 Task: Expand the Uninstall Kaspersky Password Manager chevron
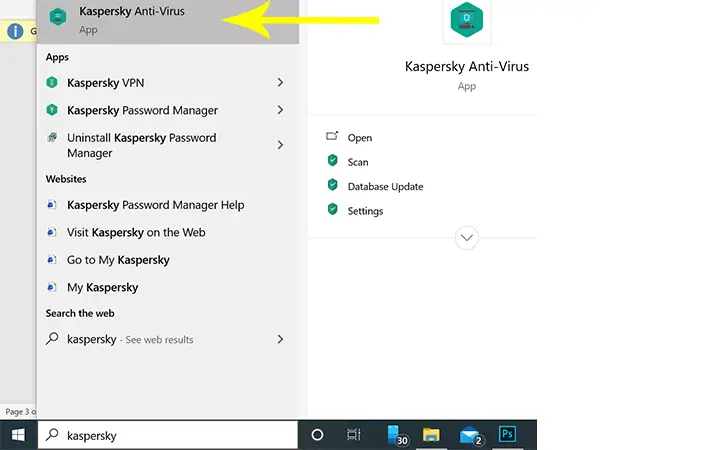click(x=280, y=145)
